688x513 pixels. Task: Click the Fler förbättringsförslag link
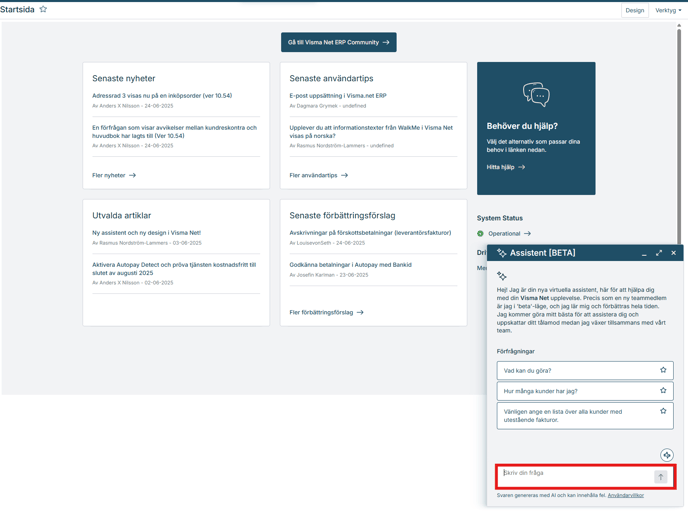click(x=326, y=312)
